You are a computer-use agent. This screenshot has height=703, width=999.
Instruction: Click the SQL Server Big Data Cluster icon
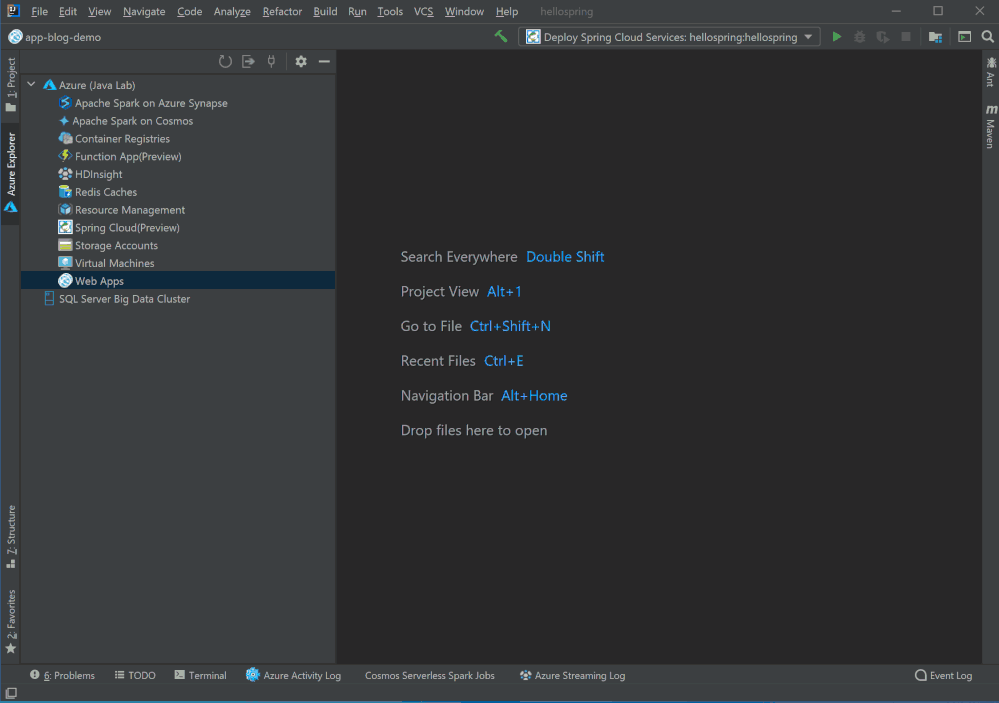(49, 298)
